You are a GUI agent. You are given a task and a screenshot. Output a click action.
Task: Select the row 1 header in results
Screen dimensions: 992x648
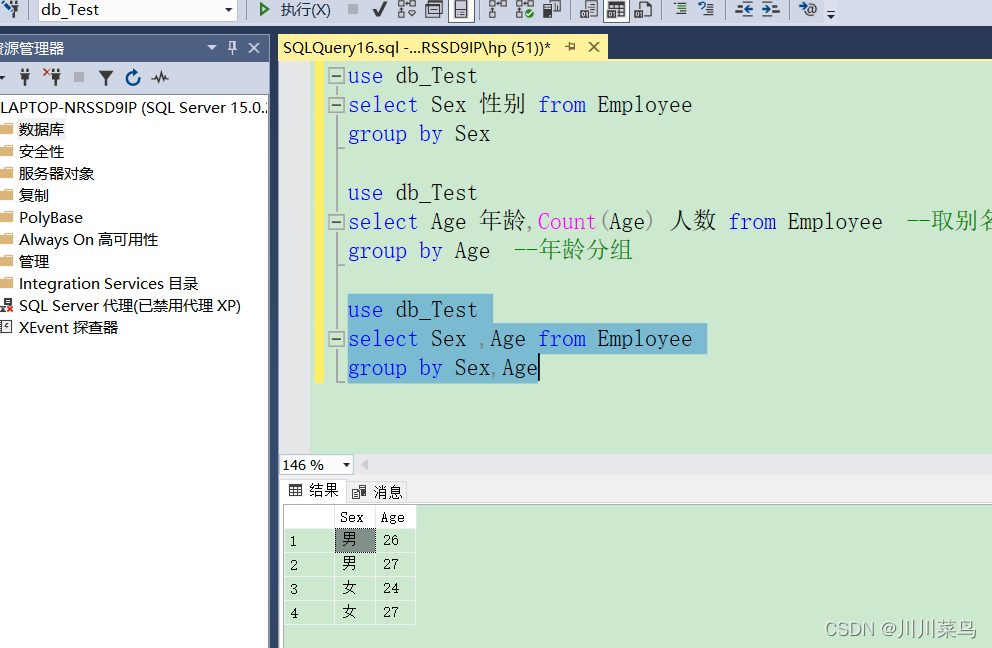tap(309, 540)
